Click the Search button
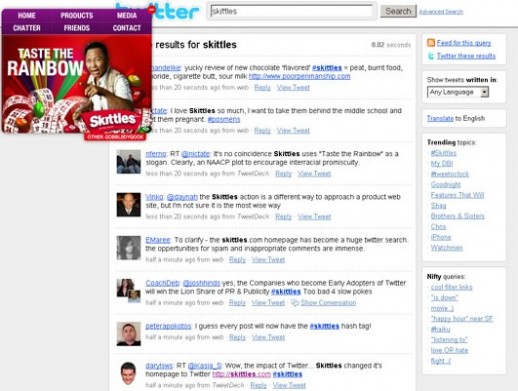The image size is (518, 391). (x=398, y=11)
